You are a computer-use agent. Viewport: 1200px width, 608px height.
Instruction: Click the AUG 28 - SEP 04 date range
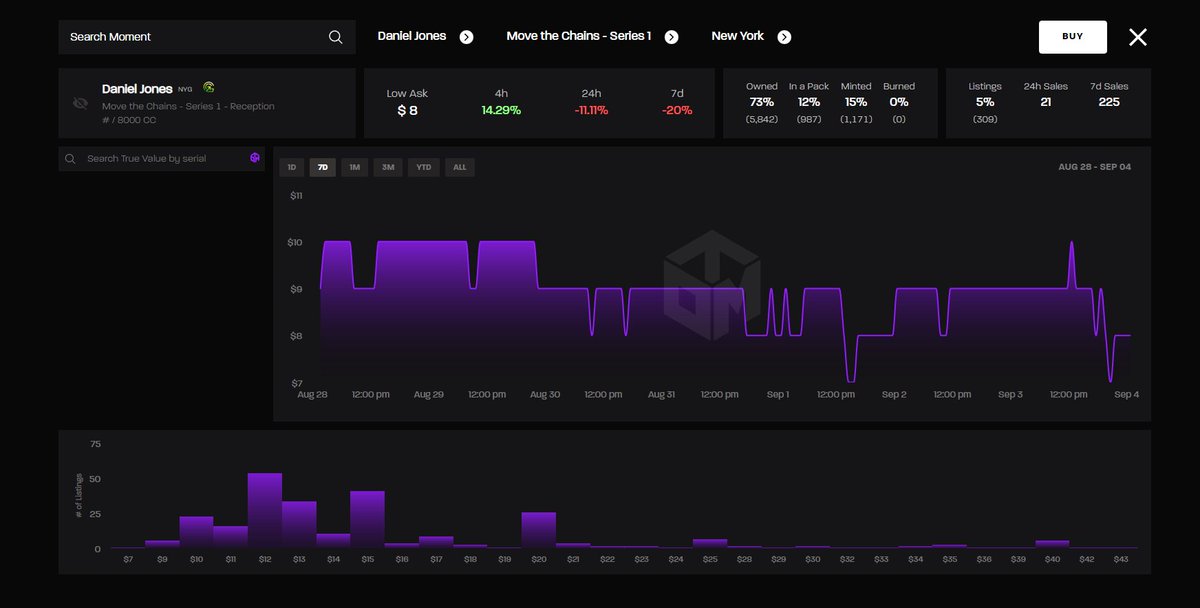click(1094, 167)
